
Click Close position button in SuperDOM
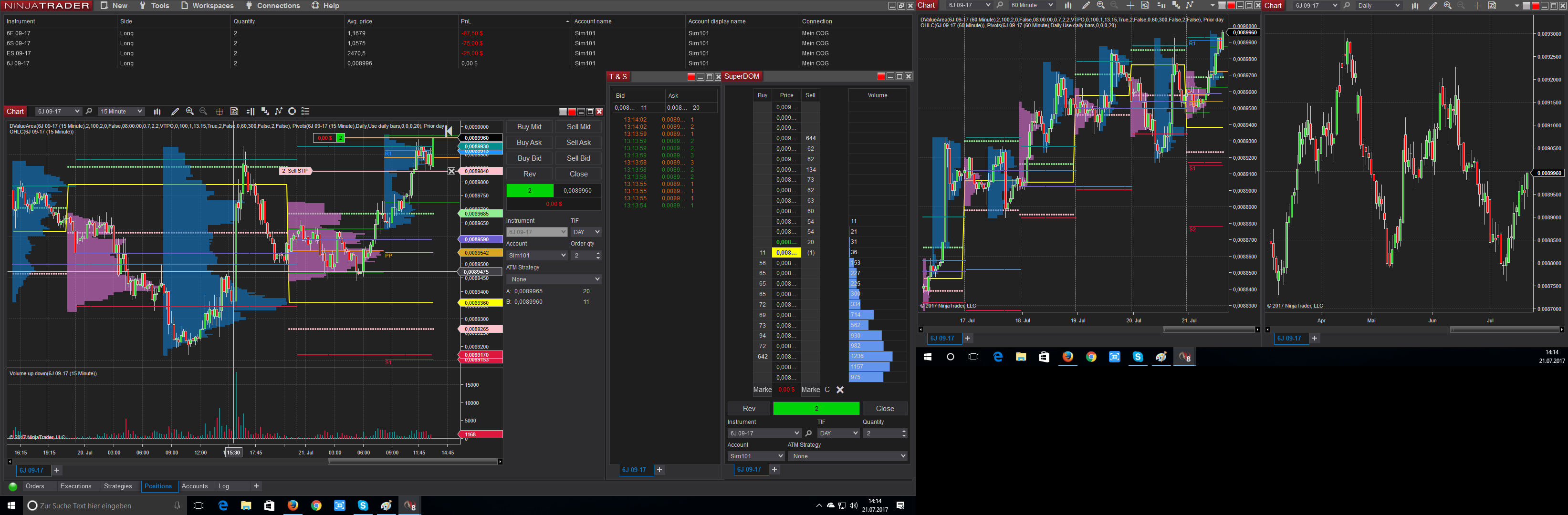(x=885, y=409)
